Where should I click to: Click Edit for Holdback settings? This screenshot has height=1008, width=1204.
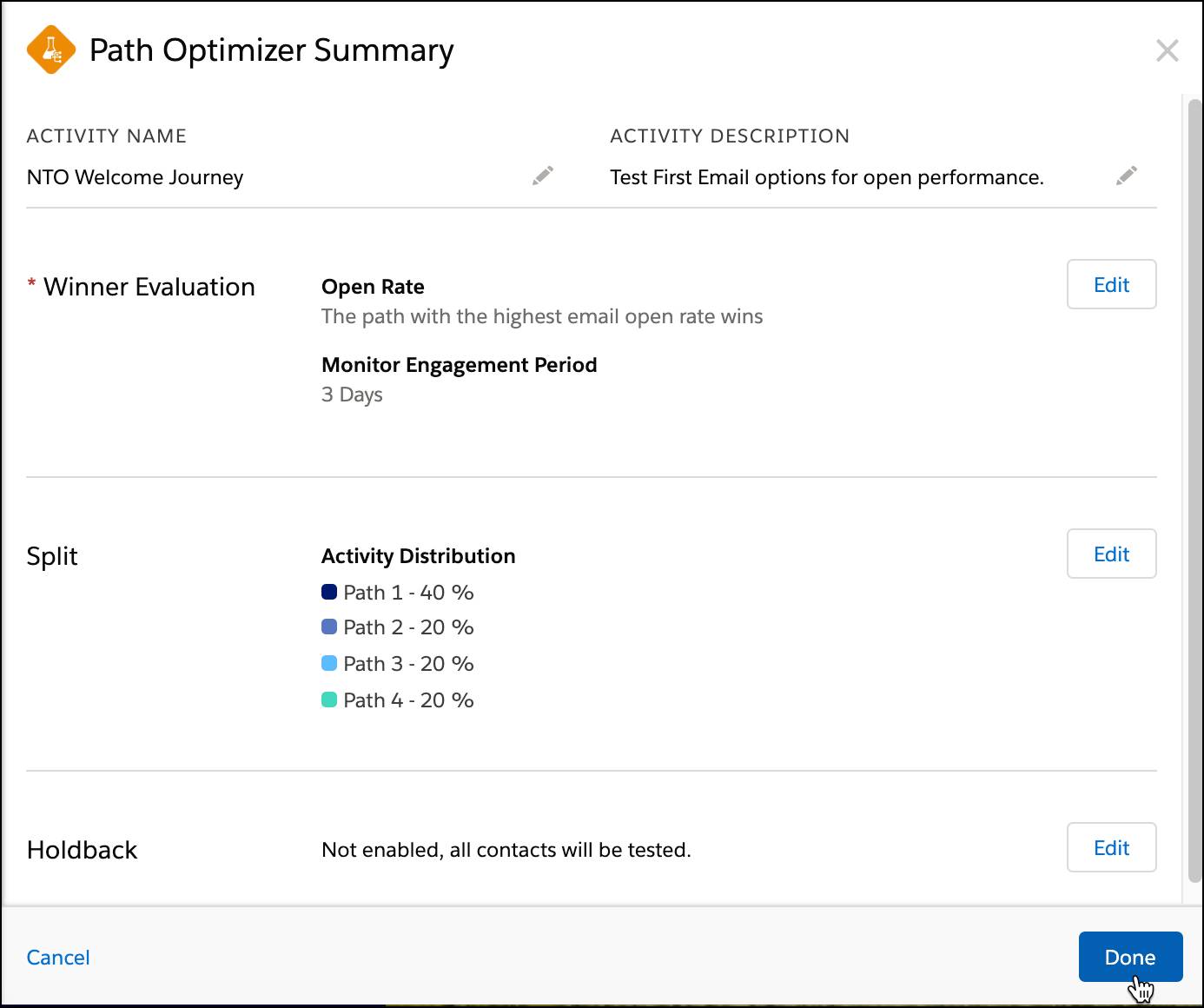(1111, 847)
